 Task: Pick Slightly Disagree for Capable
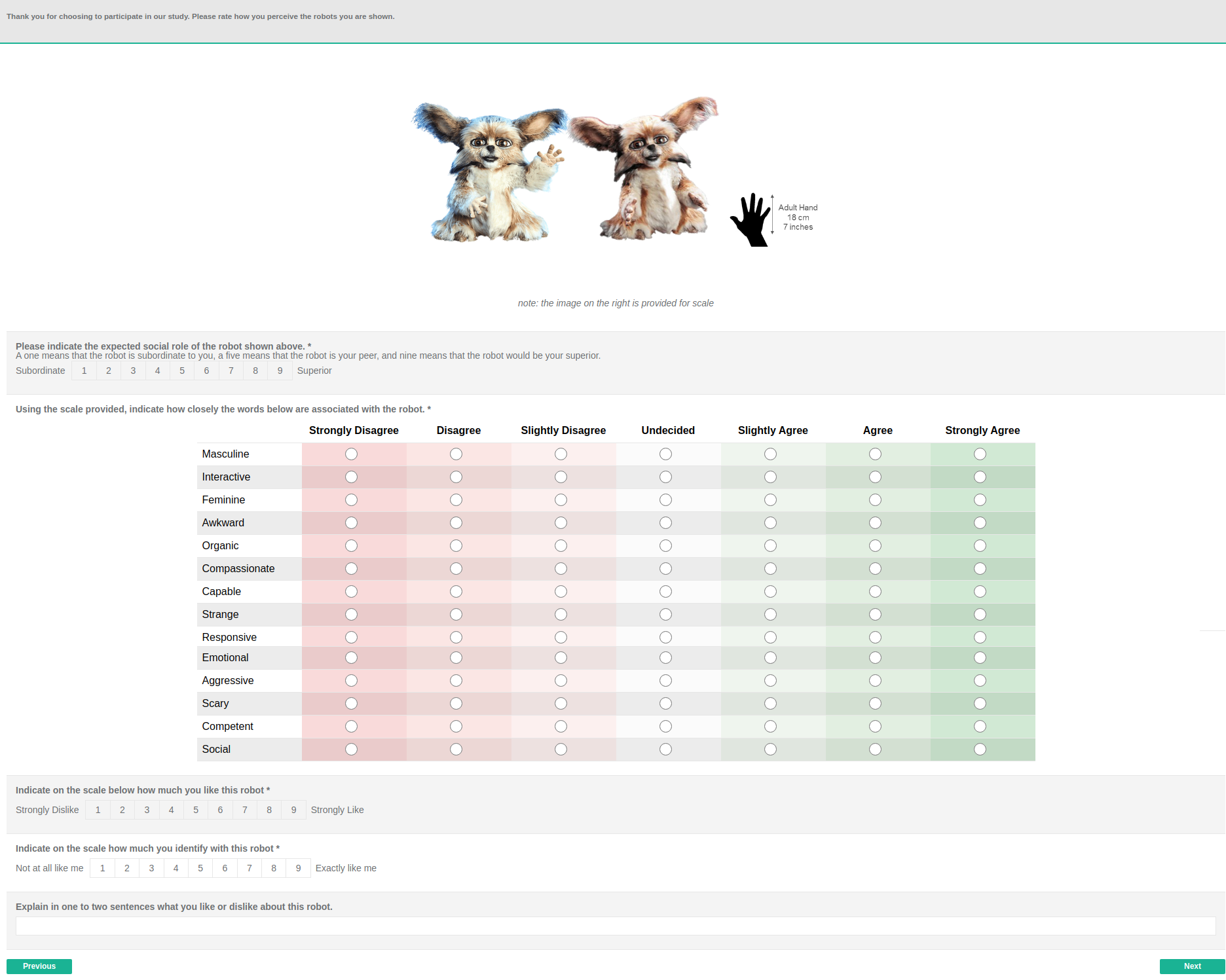tap(561, 591)
